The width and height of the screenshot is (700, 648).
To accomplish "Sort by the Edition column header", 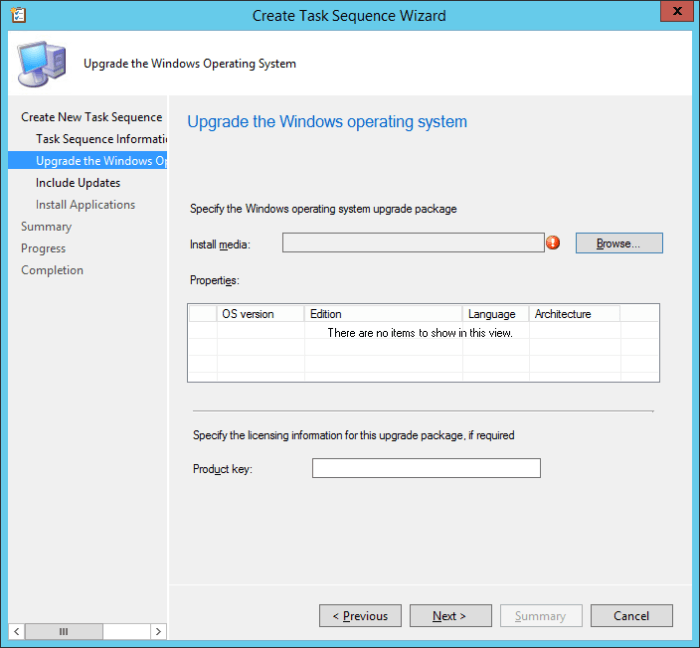I will [383, 314].
